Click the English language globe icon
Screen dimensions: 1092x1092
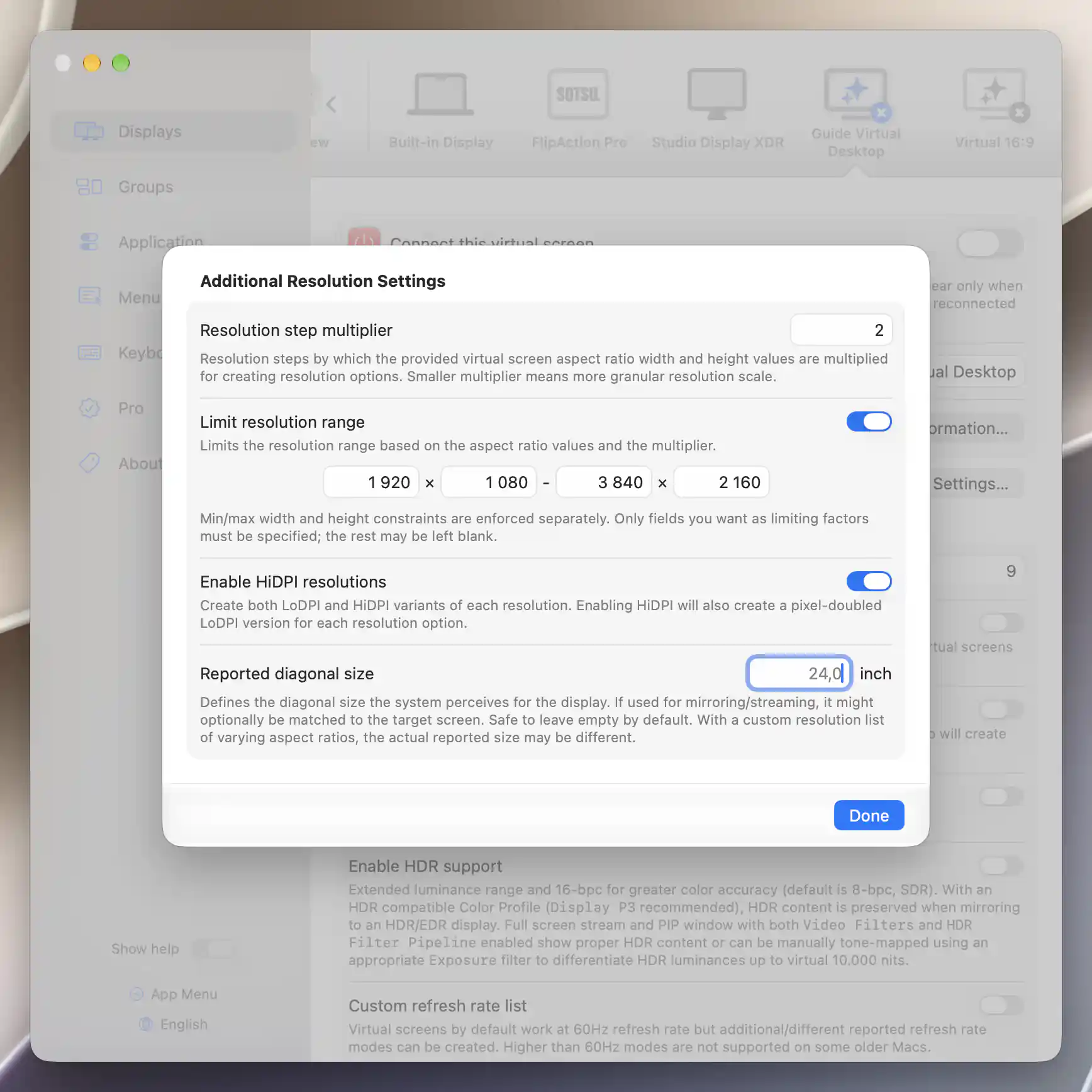pos(146,1024)
